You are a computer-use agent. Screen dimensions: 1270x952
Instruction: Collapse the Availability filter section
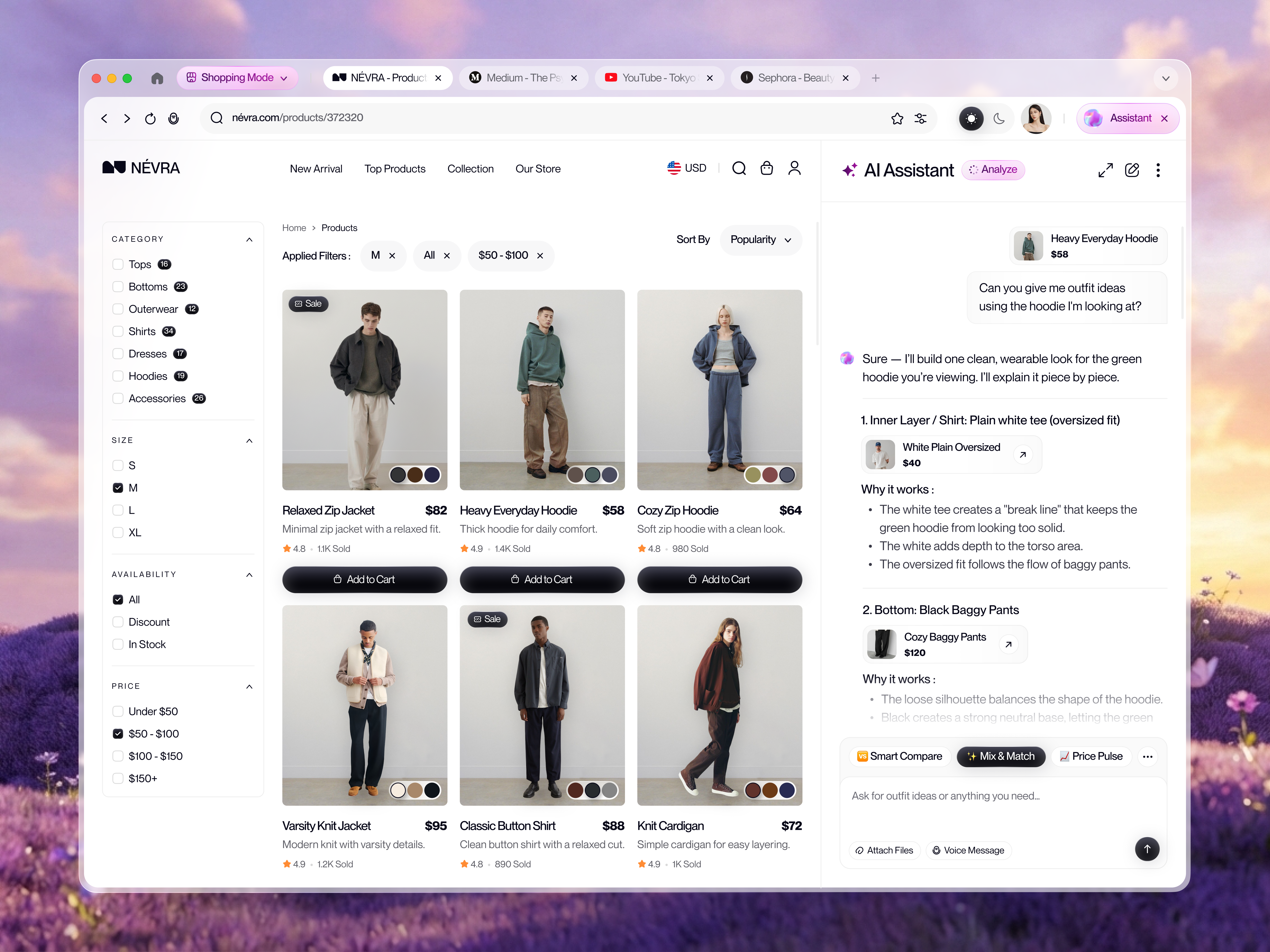(249, 575)
